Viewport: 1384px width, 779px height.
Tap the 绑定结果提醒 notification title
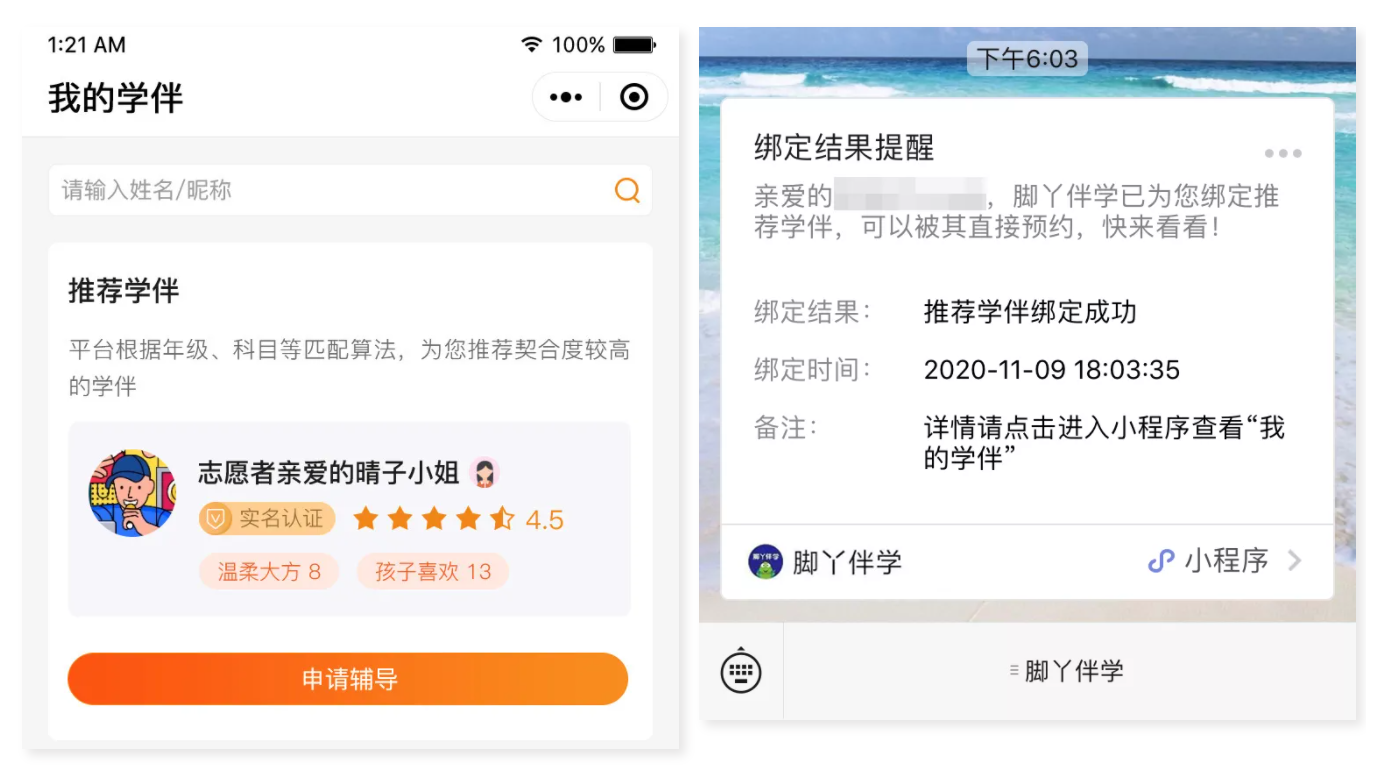pyautogui.click(x=844, y=148)
